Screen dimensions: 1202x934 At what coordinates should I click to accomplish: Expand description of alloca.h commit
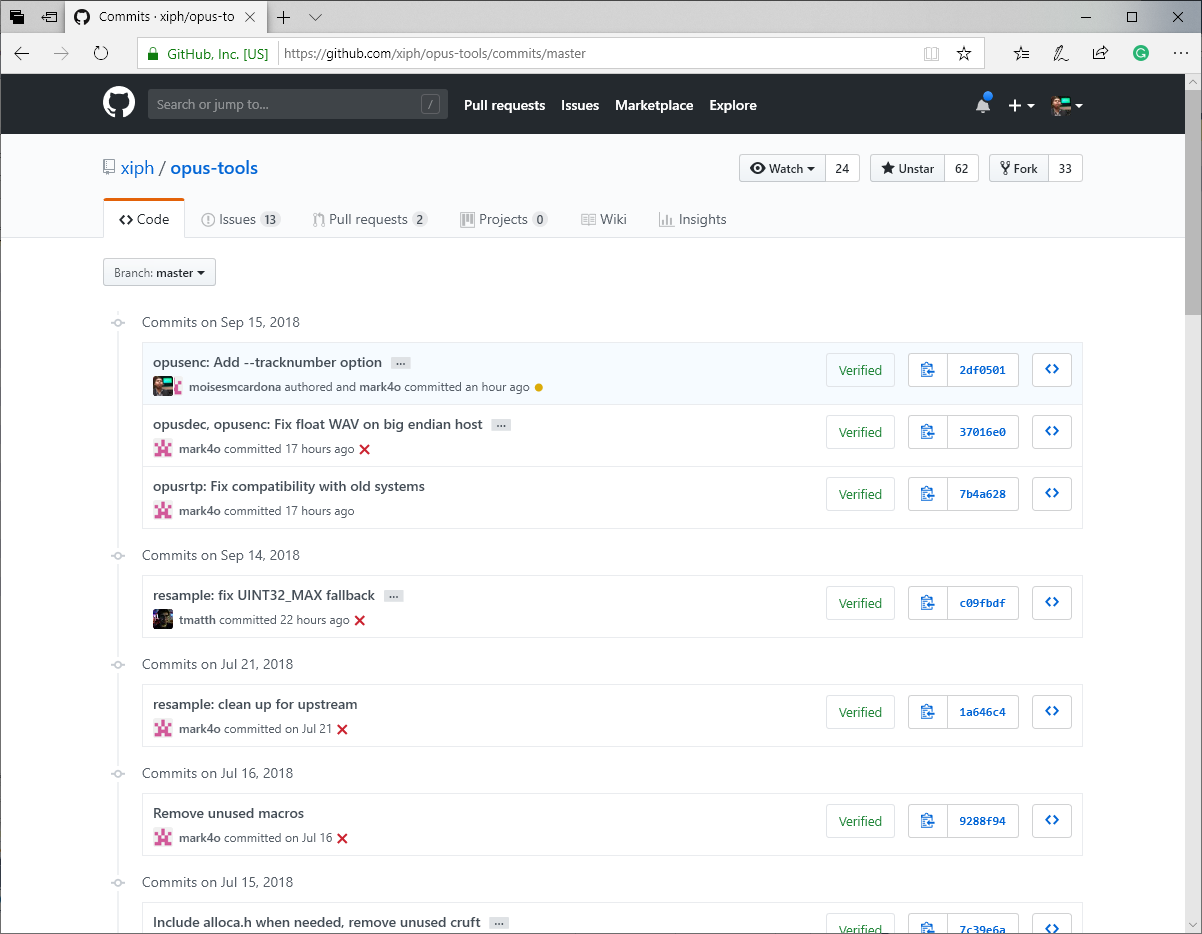500,923
